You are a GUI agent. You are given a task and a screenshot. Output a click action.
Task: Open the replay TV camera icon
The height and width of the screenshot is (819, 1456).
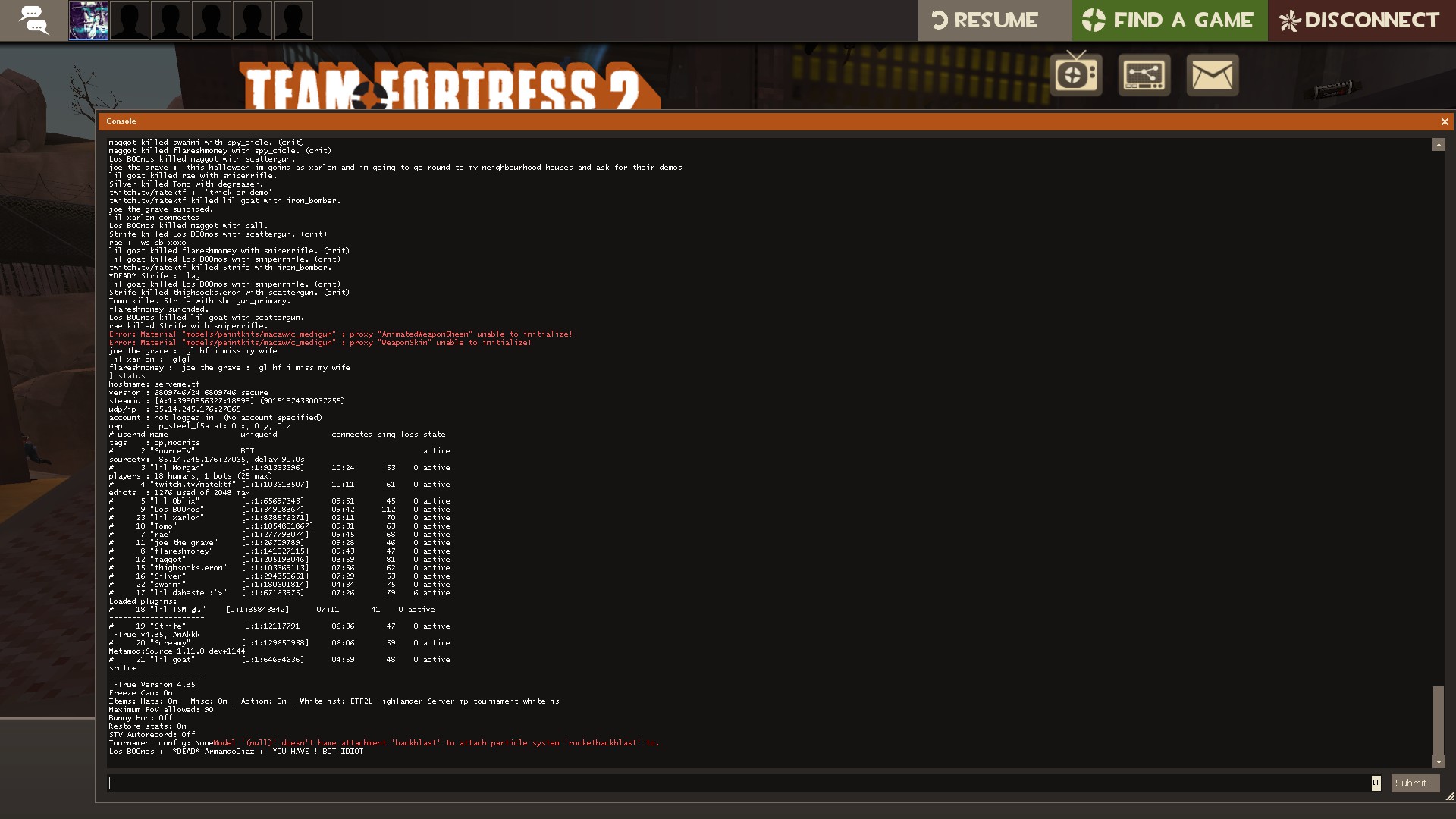(1076, 74)
